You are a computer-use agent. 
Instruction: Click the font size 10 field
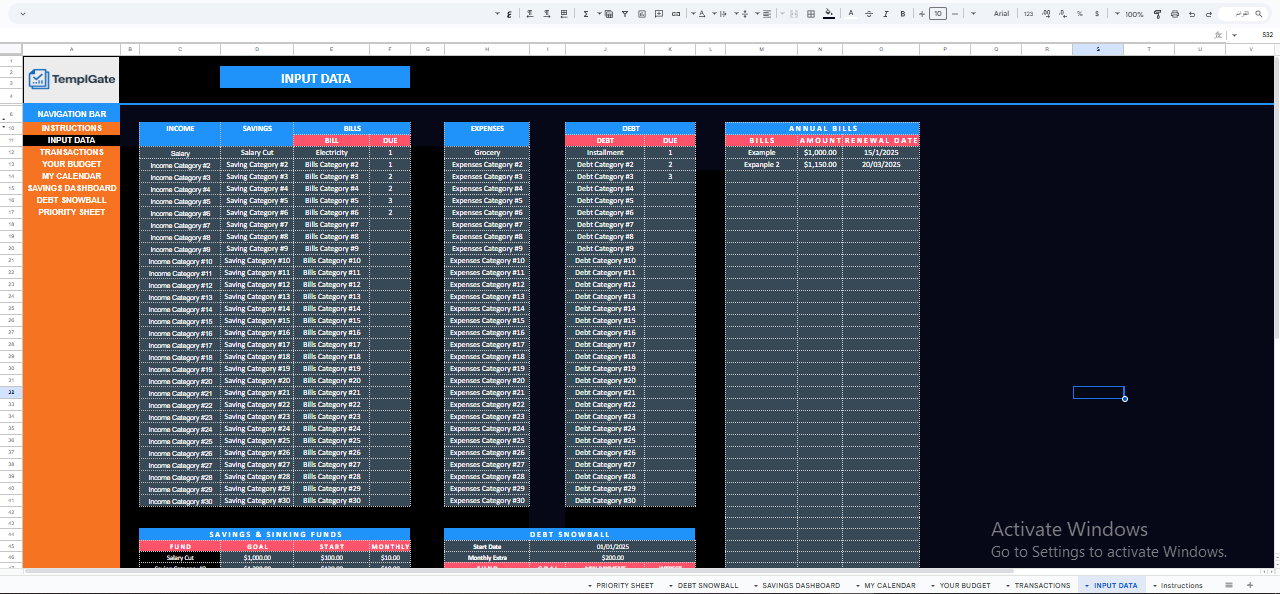click(x=937, y=14)
